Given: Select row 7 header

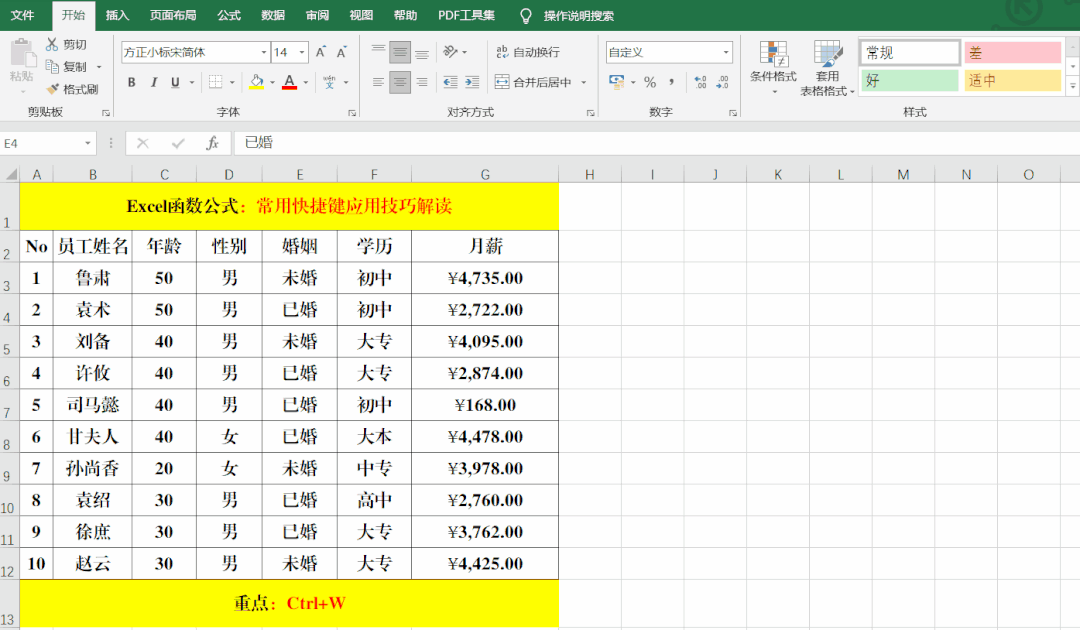Looking at the screenshot, I should [9, 405].
